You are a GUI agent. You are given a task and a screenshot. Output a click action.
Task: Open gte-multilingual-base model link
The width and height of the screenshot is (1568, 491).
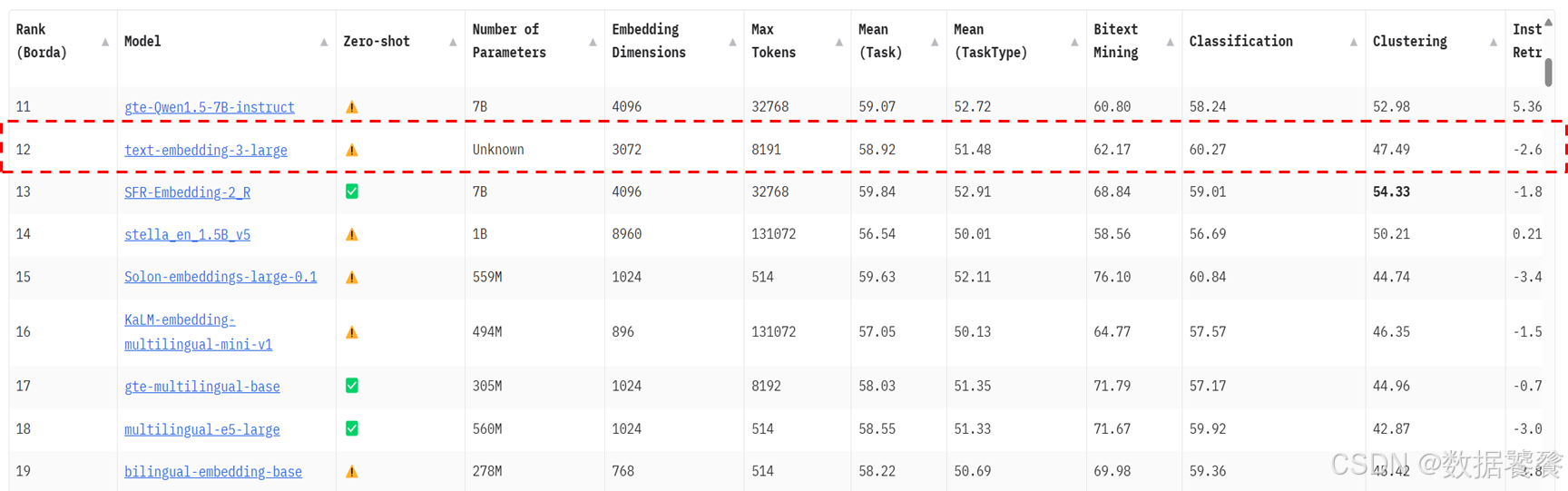(x=202, y=387)
